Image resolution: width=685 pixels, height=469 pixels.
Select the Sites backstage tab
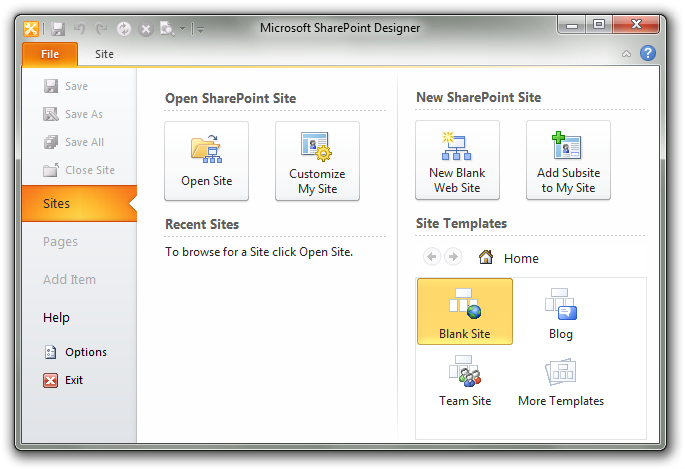(80, 203)
